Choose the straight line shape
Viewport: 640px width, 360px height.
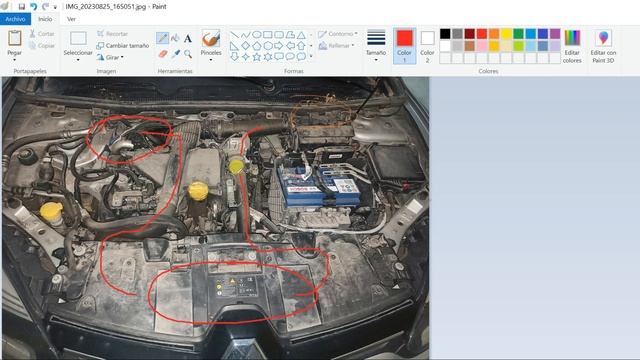[234, 35]
